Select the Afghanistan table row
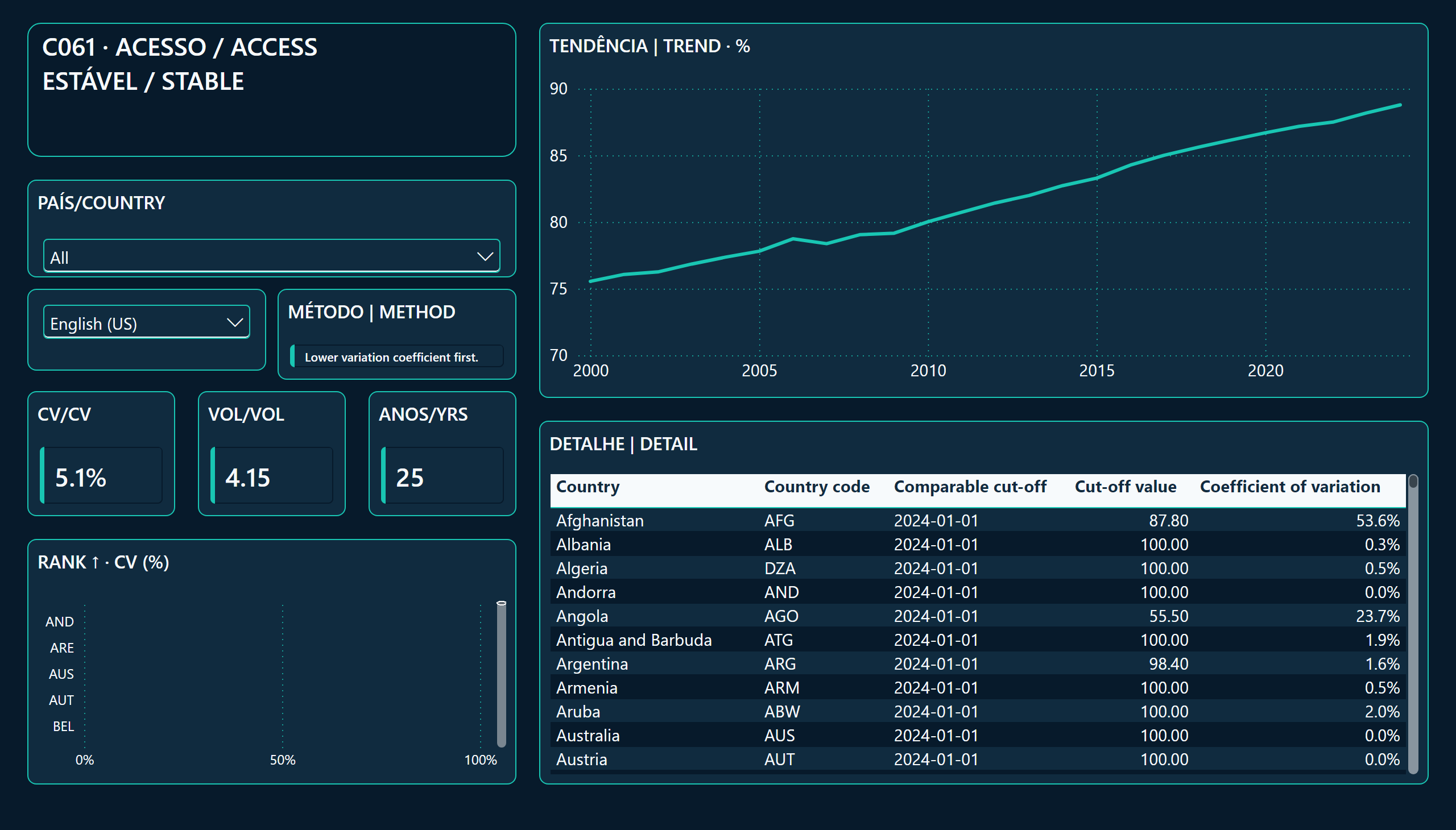1456x830 pixels. (x=978, y=520)
